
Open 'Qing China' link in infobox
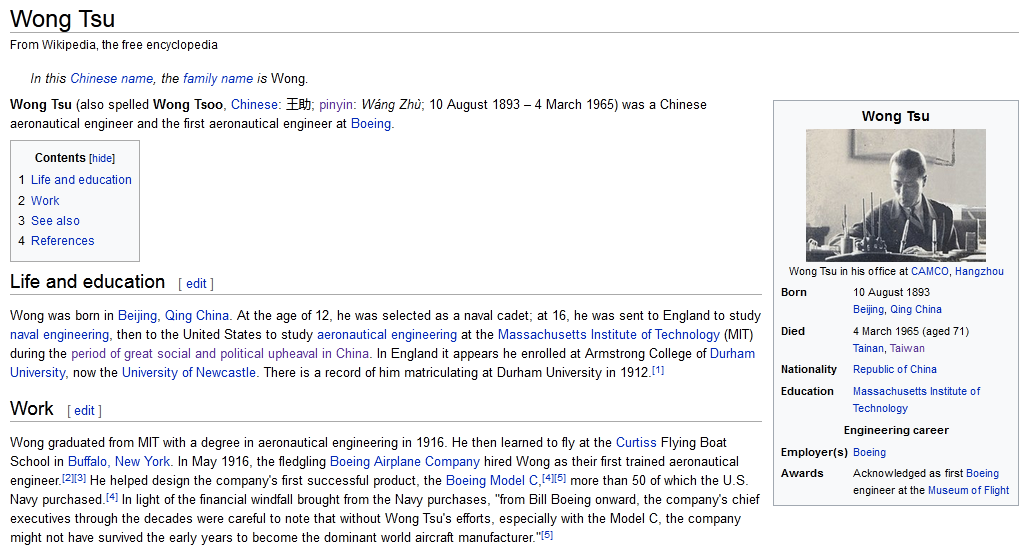click(x=916, y=309)
